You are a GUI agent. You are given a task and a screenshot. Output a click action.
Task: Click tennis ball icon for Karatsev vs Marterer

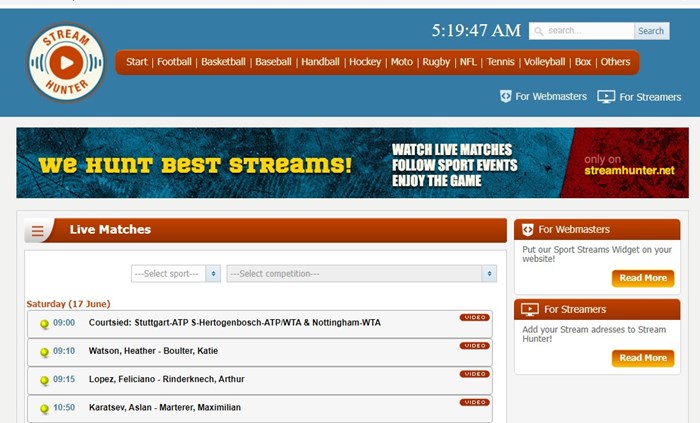pos(44,409)
